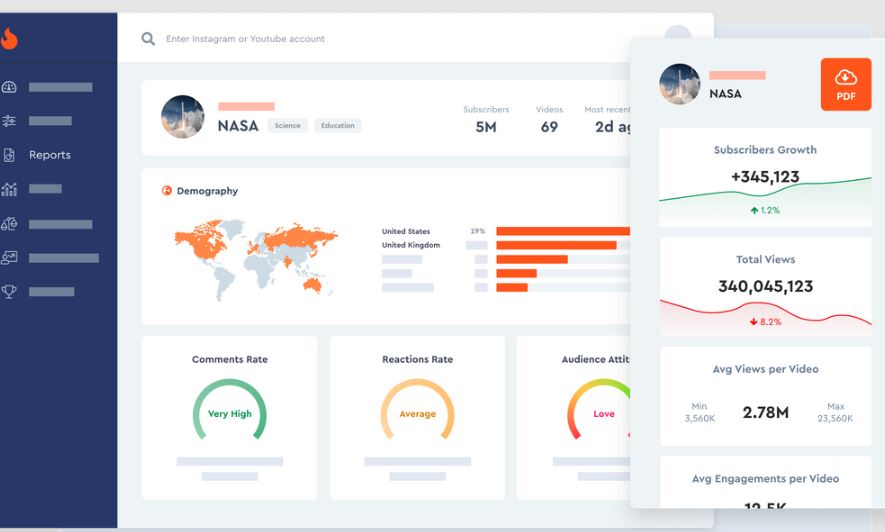Screen dimensions: 885x532
Task: Click the 19% percentage for United States
Action: pyautogui.click(x=477, y=231)
